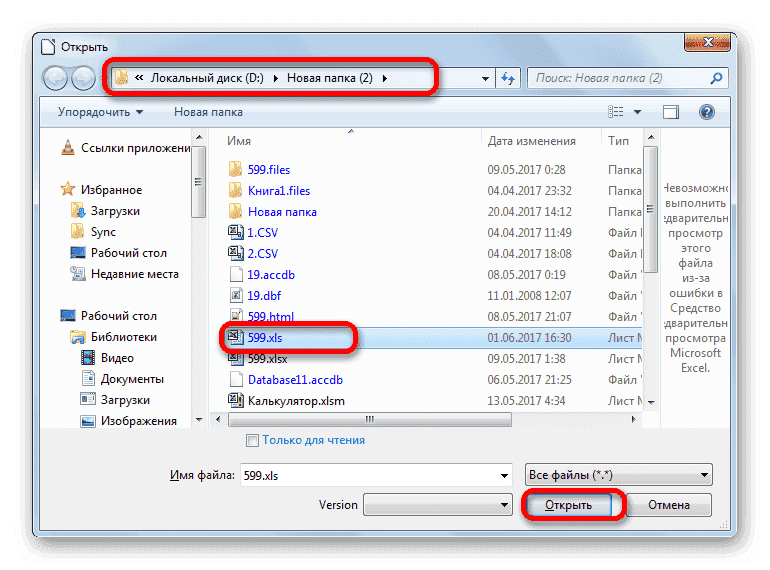Image resolution: width=770 pixels, height=570 pixels.
Task: Click the Sync folder icon in sidebar
Action: [78, 231]
